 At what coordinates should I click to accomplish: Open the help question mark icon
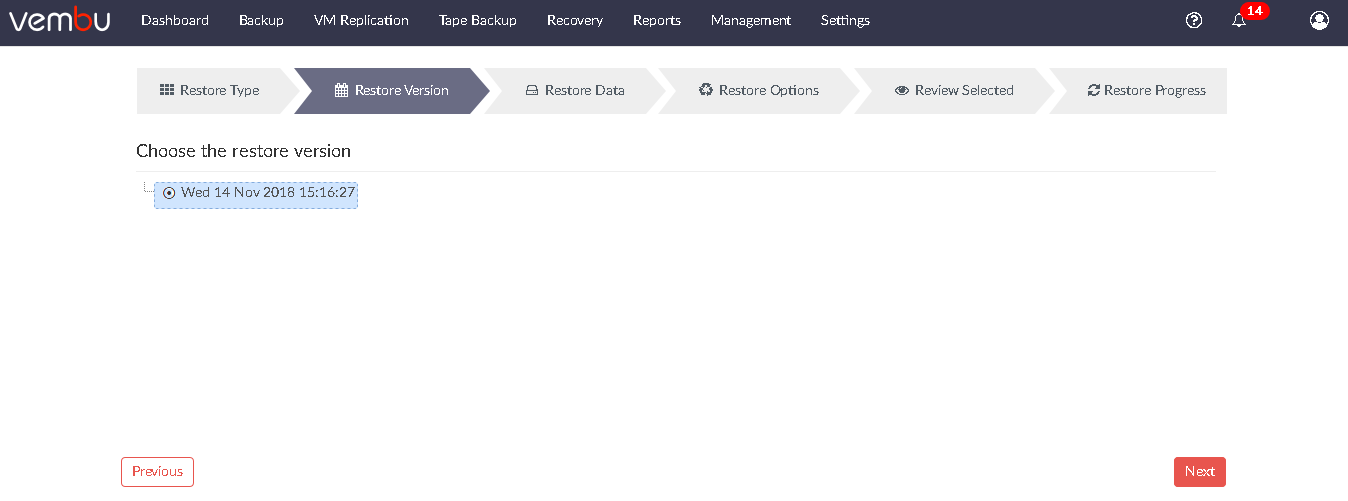tap(1193, 20)
